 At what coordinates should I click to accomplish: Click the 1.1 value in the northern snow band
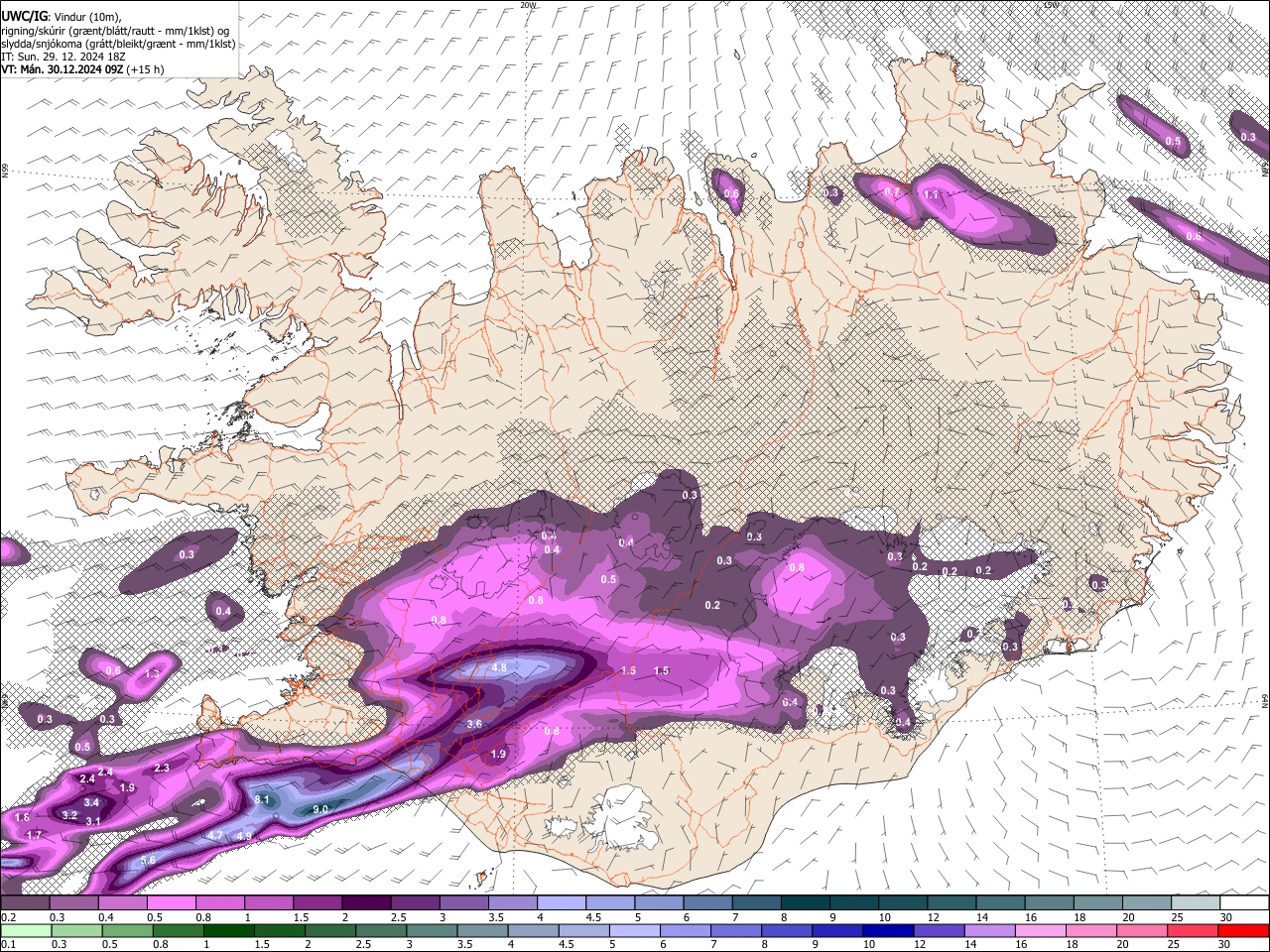[x=931, y=195]
